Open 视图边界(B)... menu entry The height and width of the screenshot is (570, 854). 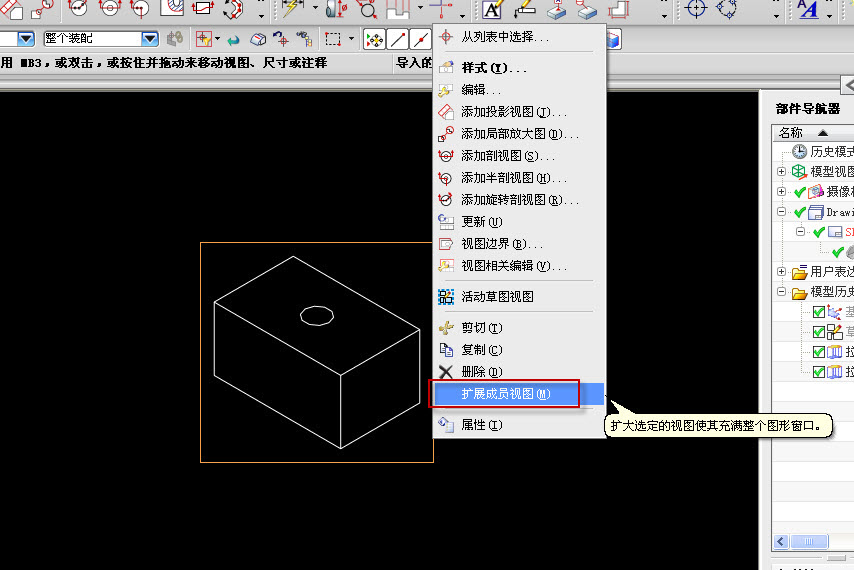[519, 244]
